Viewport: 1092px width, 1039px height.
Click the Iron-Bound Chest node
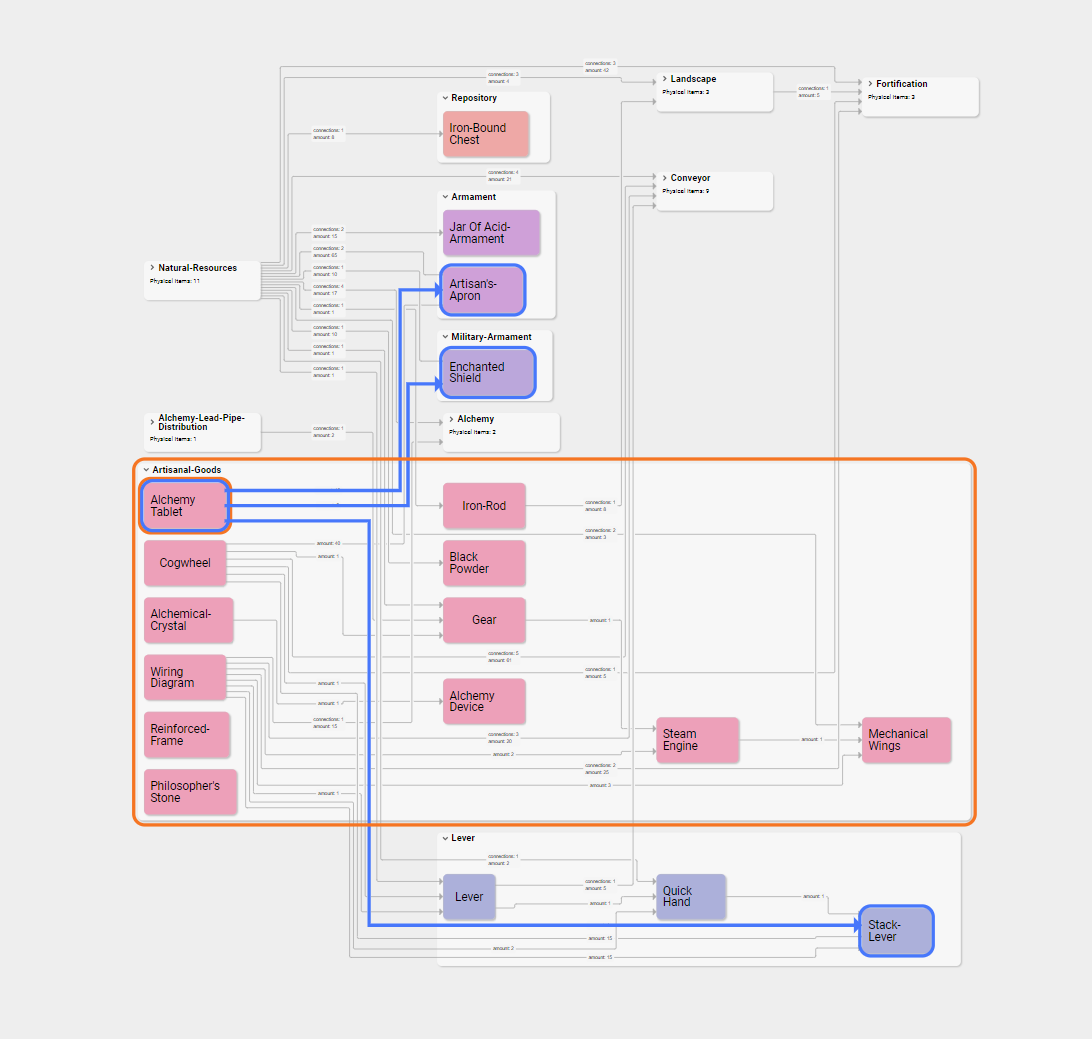pos(485,135)
